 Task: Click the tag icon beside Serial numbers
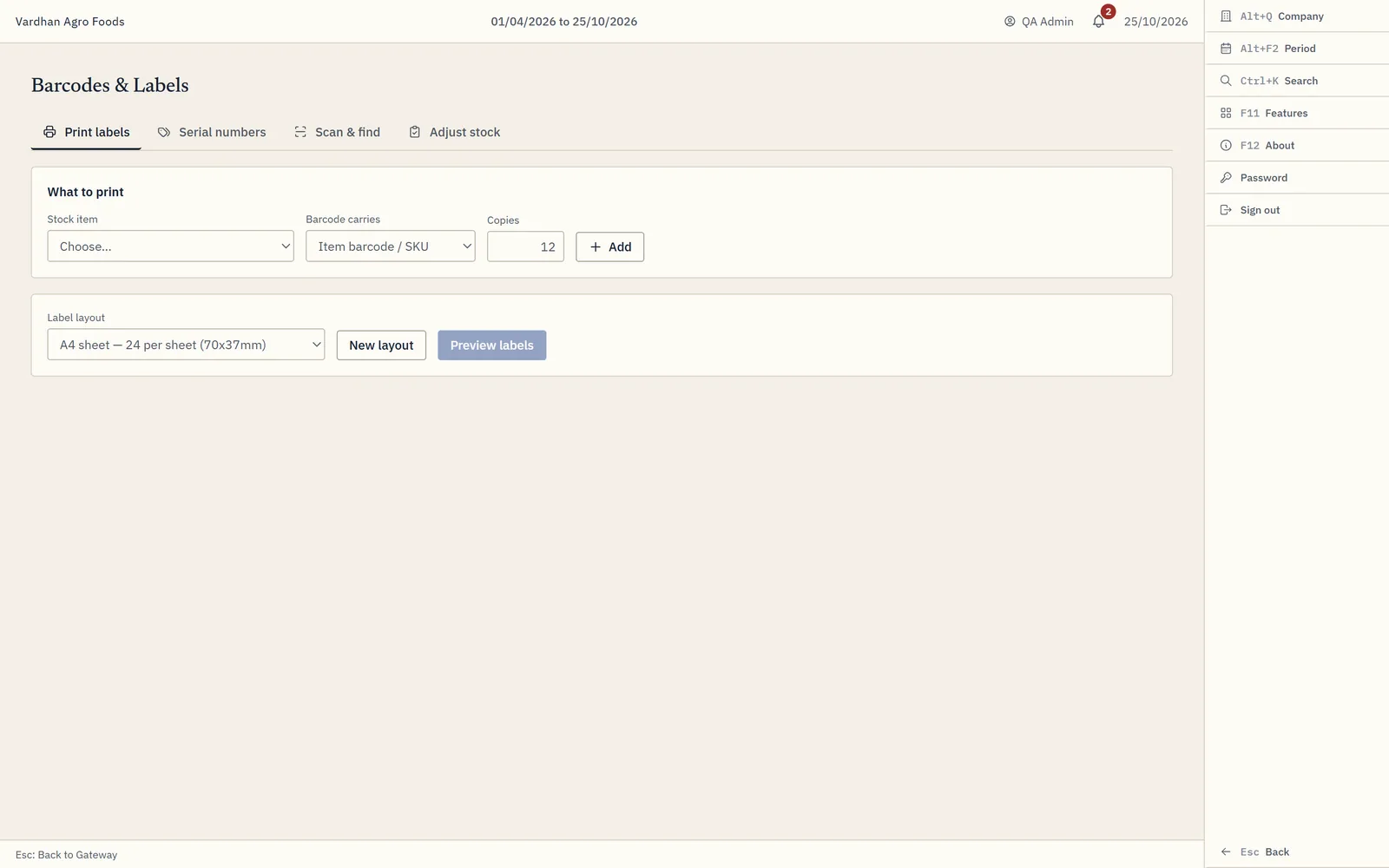164,132
